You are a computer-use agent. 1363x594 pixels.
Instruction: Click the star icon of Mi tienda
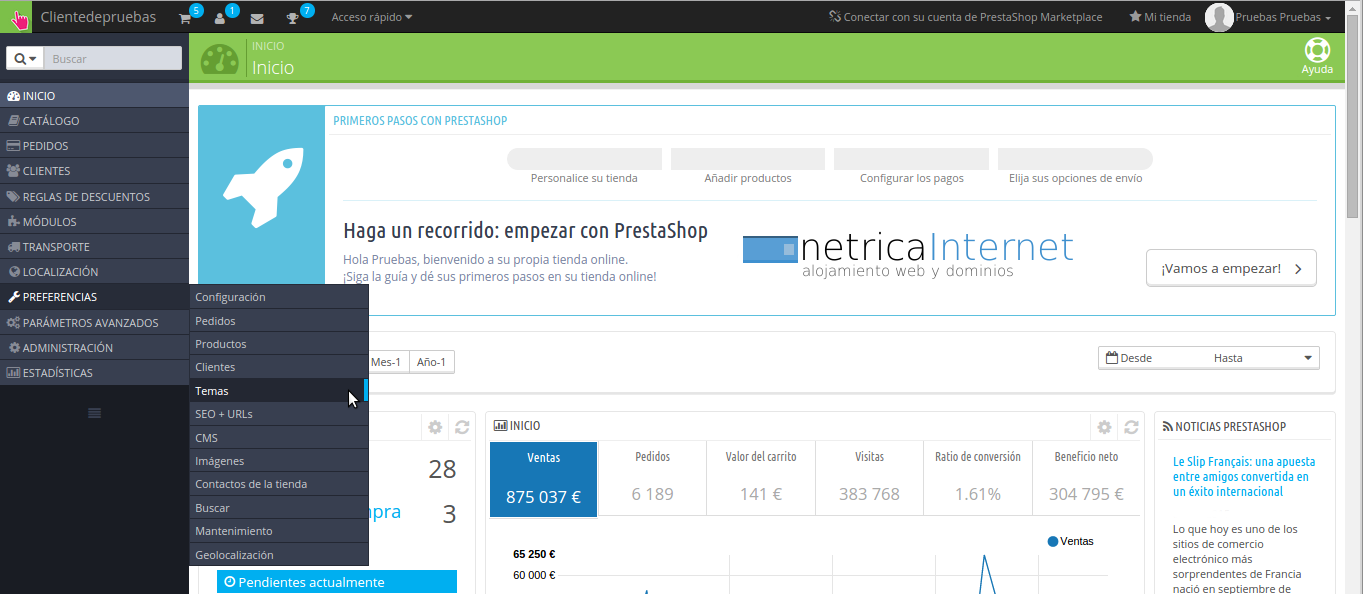1135,17
